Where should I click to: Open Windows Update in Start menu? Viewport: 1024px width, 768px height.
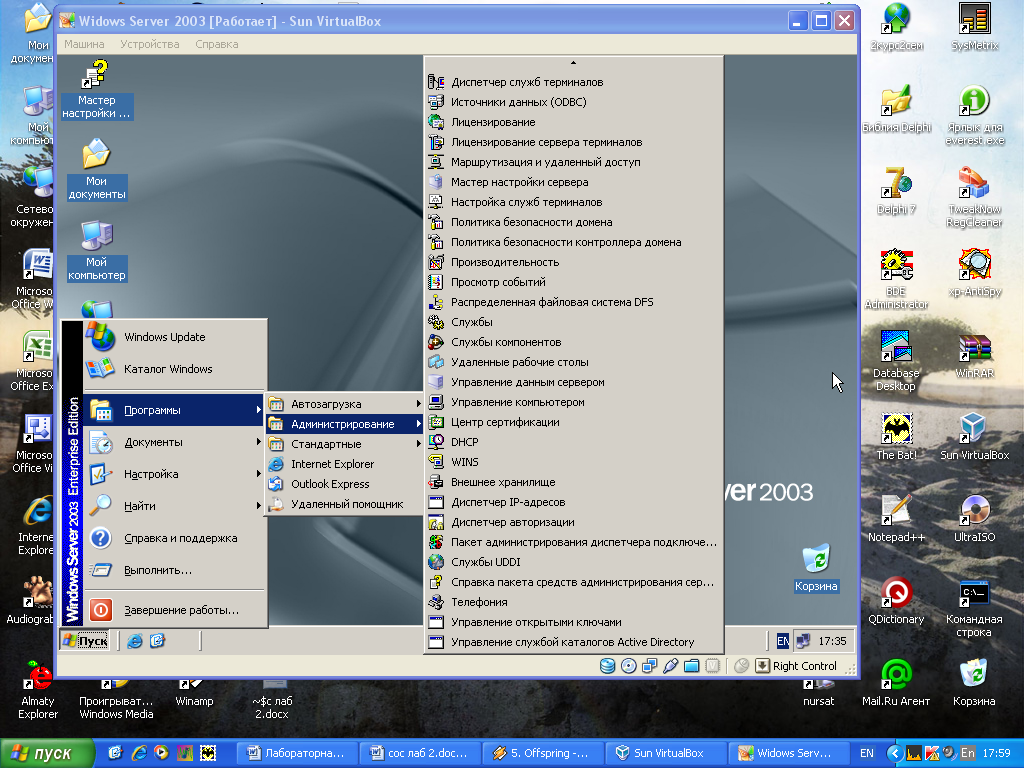pos(175,337)
